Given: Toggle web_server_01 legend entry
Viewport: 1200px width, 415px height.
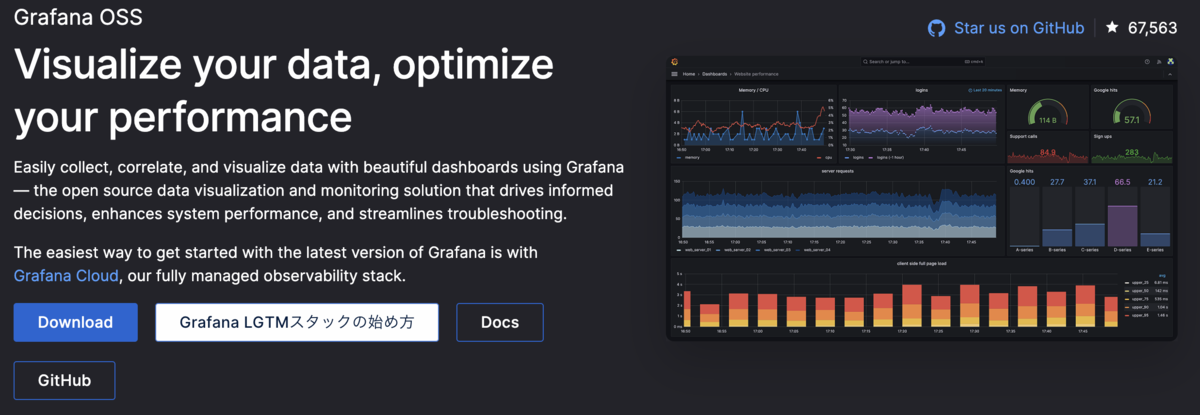Looking at the screenshot, I should click(x=696, y=250).
